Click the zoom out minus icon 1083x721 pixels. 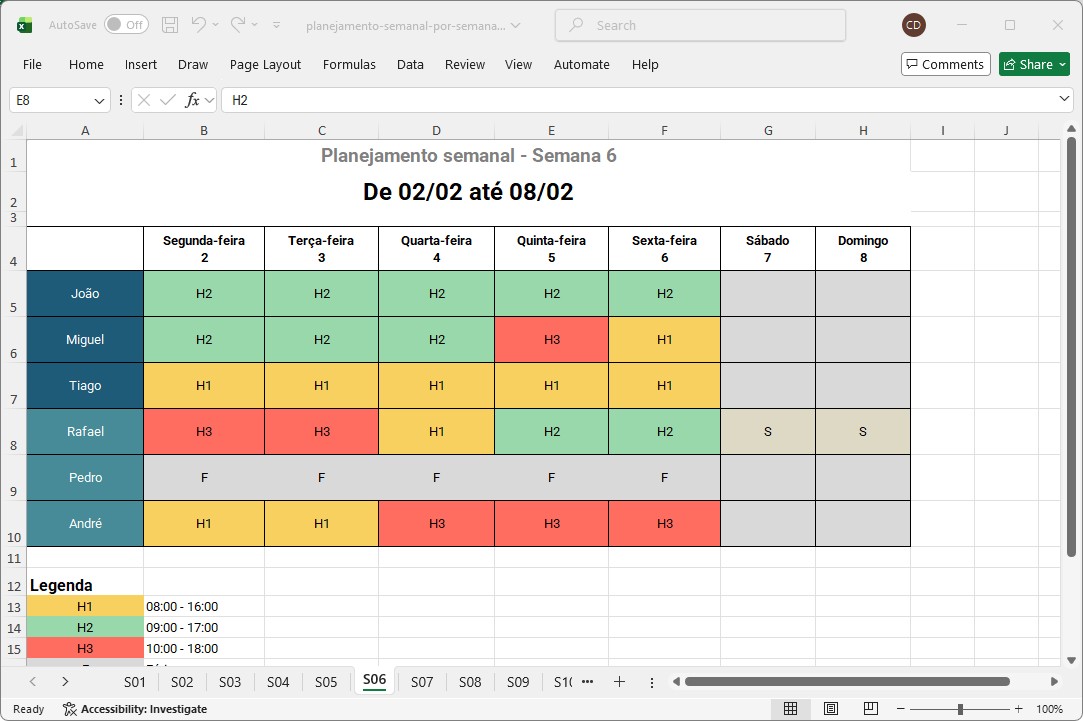[x=901, y=709]
